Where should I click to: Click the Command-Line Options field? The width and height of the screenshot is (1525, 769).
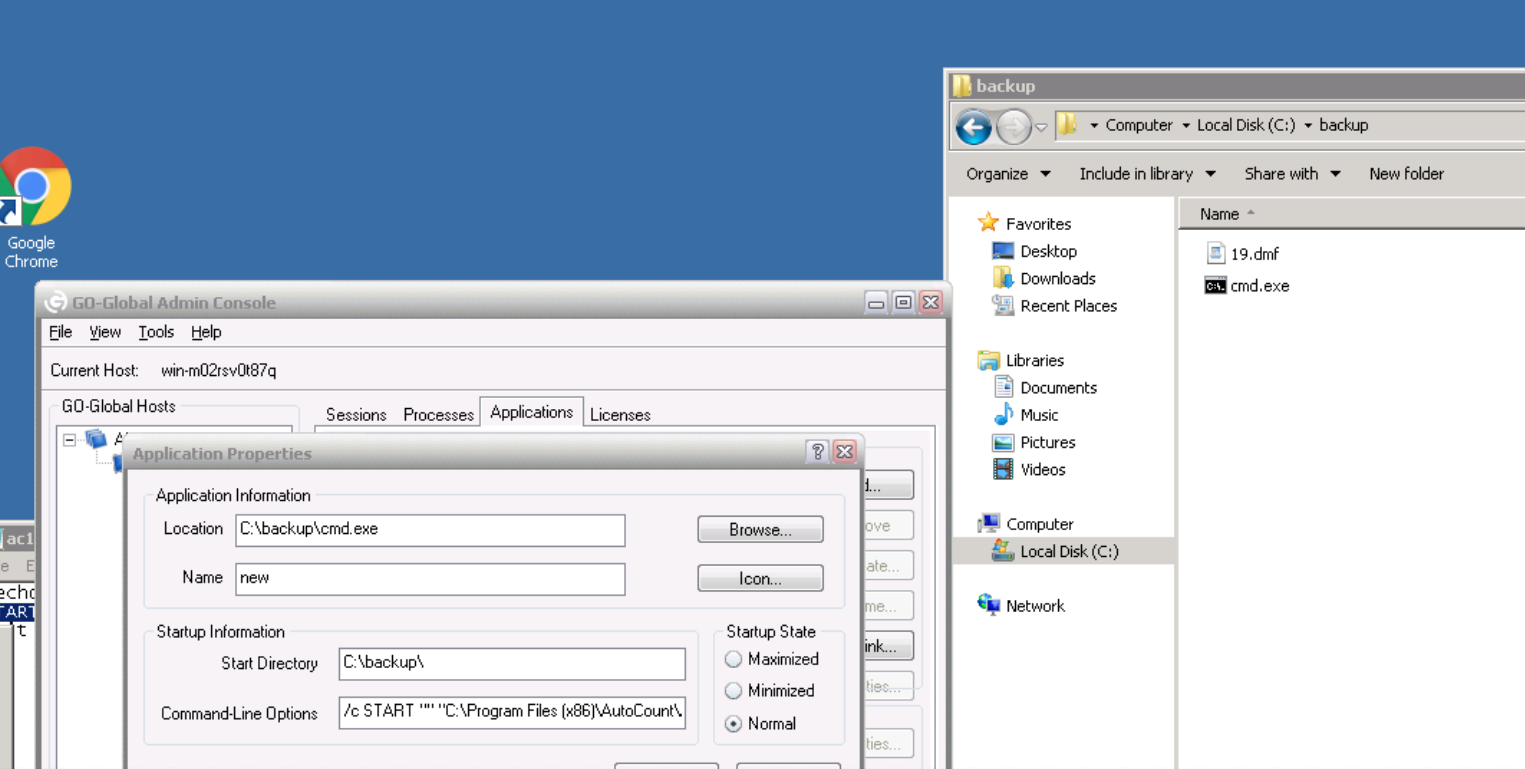512,712
